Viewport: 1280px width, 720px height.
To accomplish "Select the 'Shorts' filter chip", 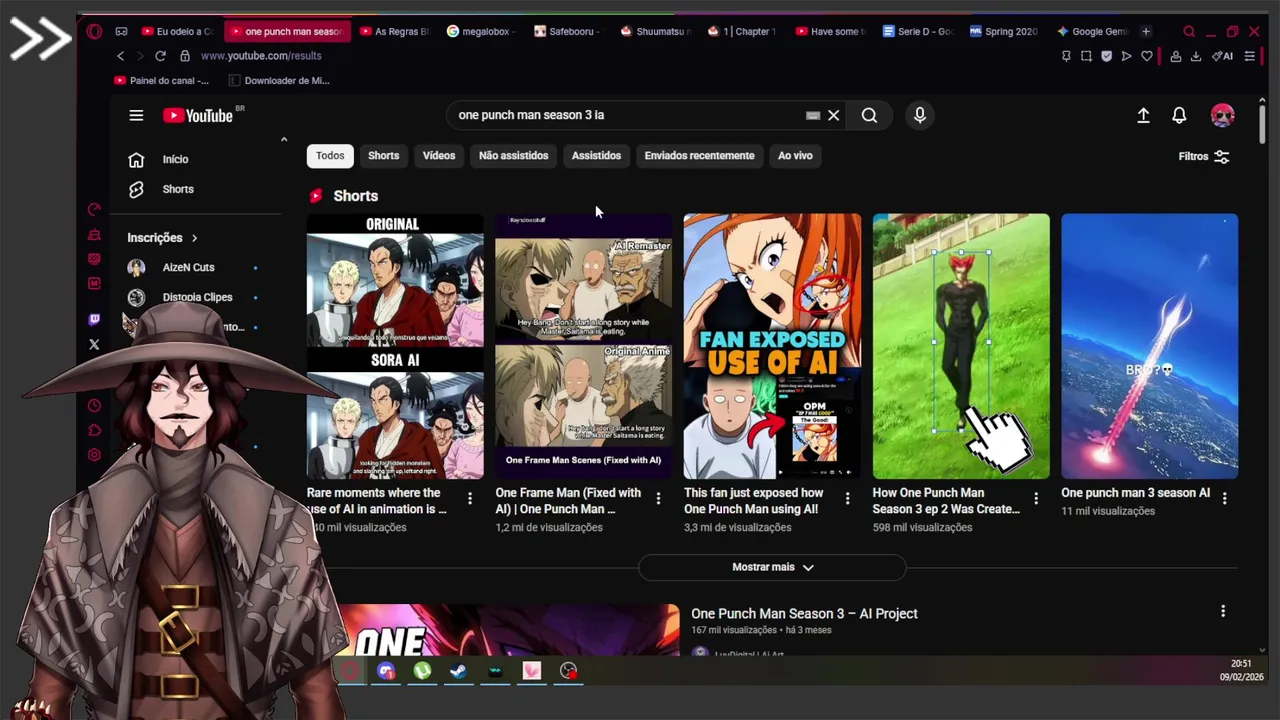I will coord(383,155).
